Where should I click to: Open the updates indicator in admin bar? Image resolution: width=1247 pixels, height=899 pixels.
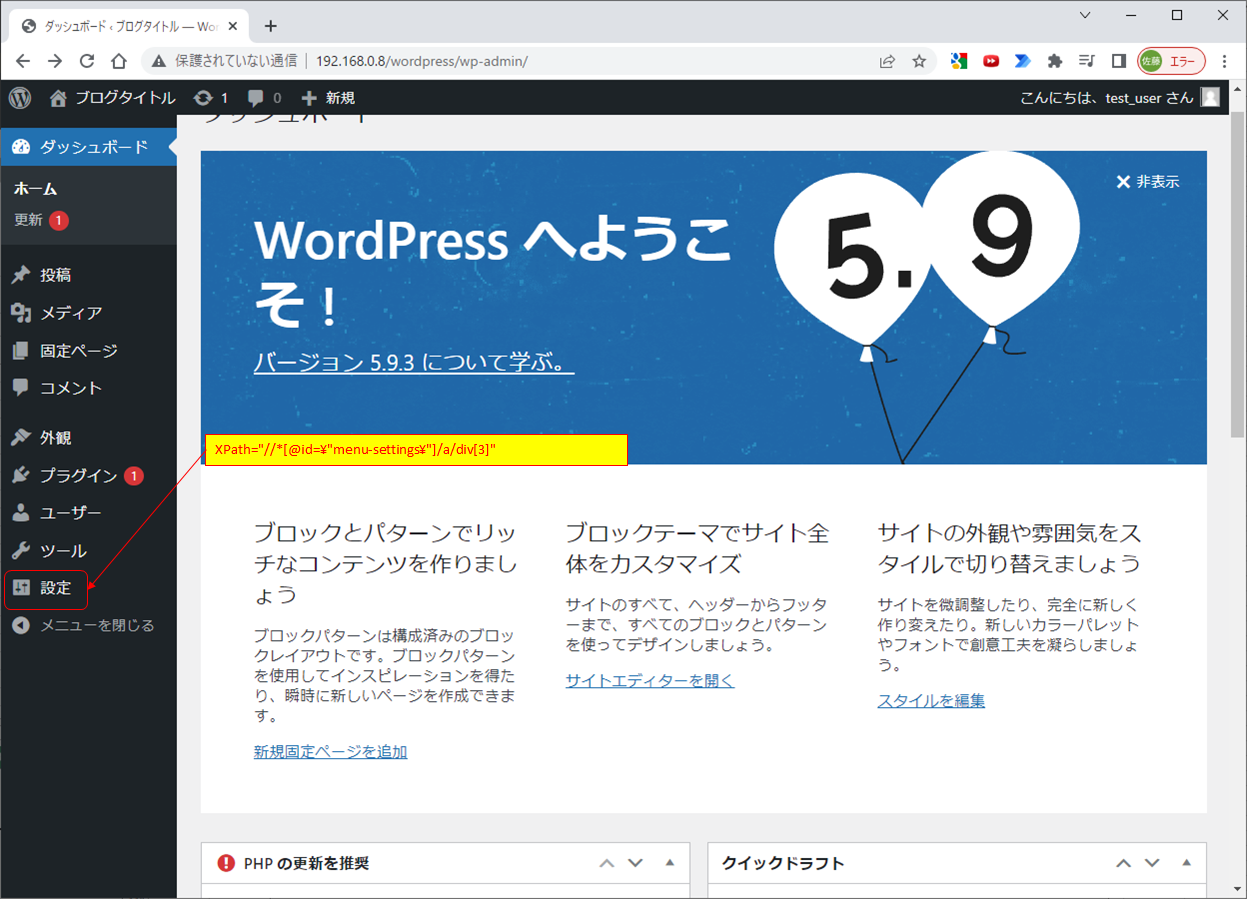[x=211, y=98]
